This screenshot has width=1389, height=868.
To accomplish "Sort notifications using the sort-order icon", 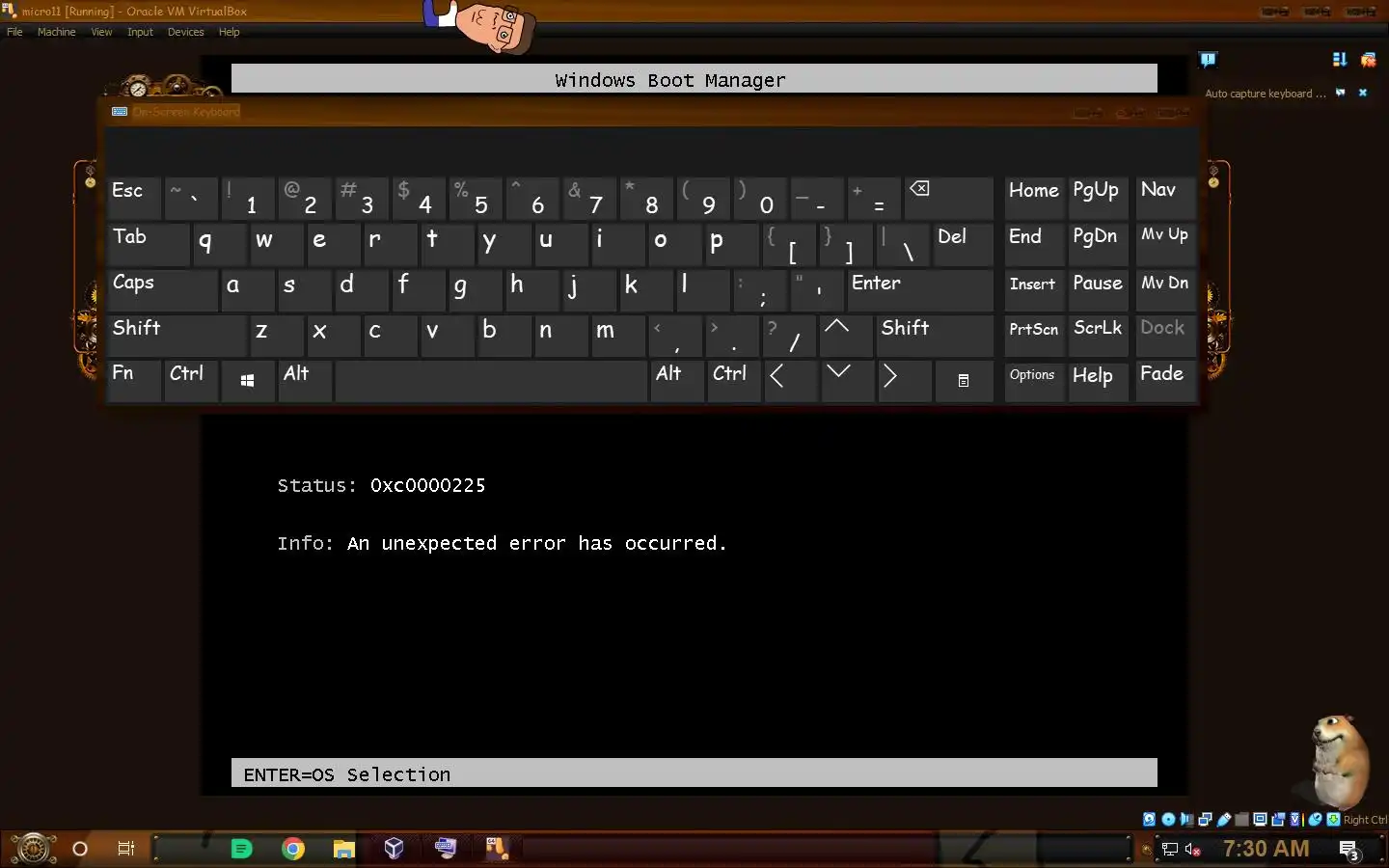I will (1339, 60).
